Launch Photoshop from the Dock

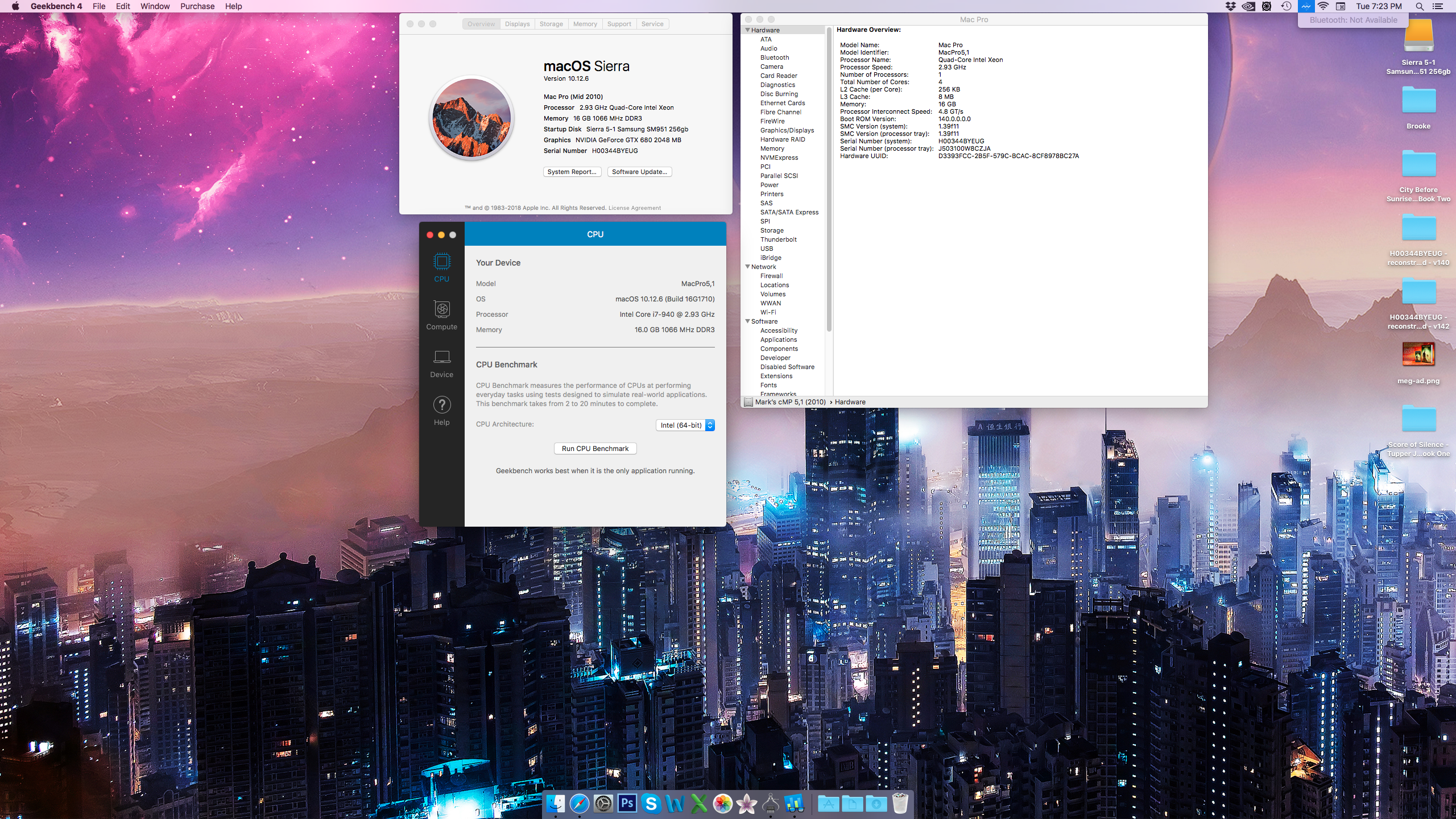627,803
